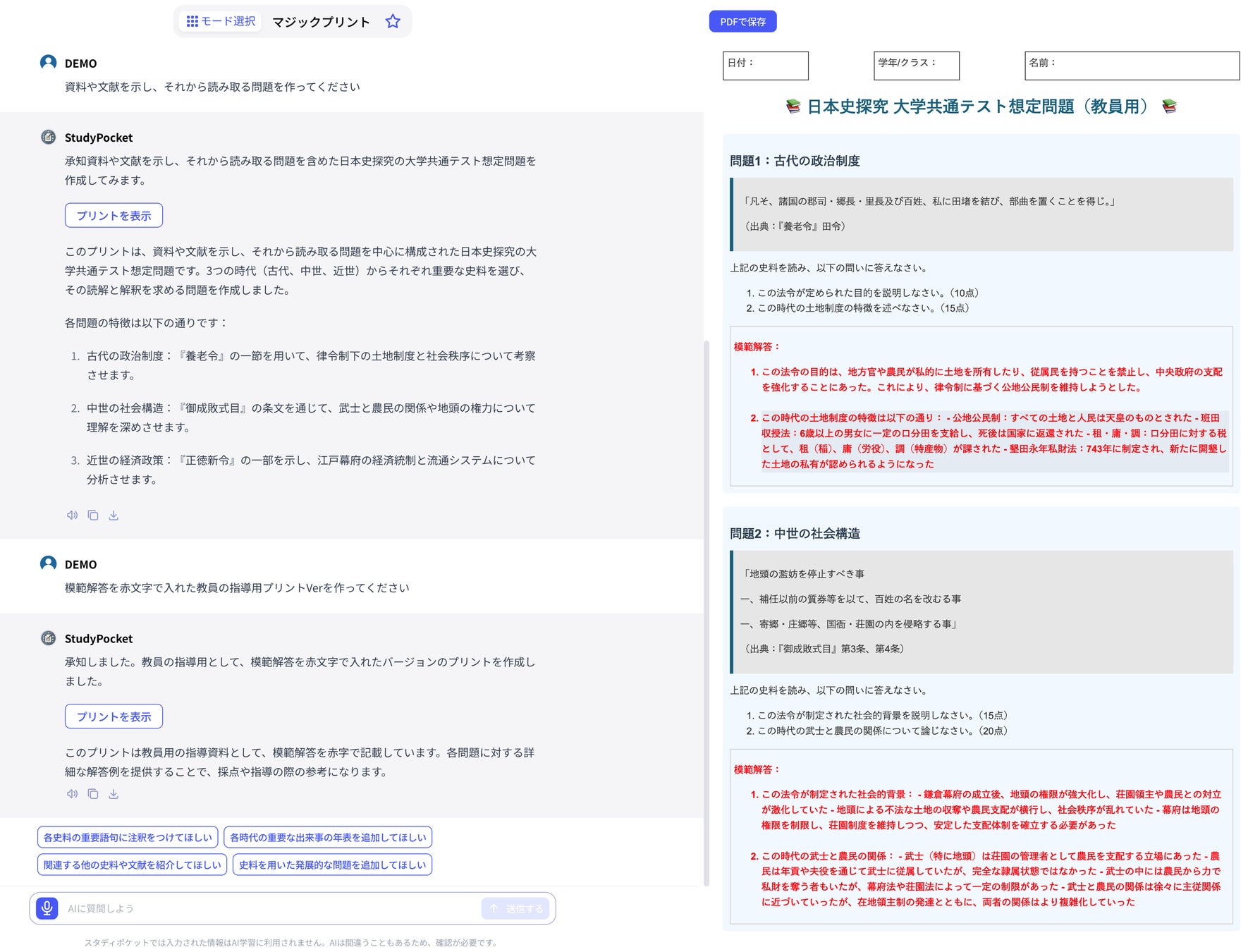Click the microphone voice input icon

click(x=47, y=908)
